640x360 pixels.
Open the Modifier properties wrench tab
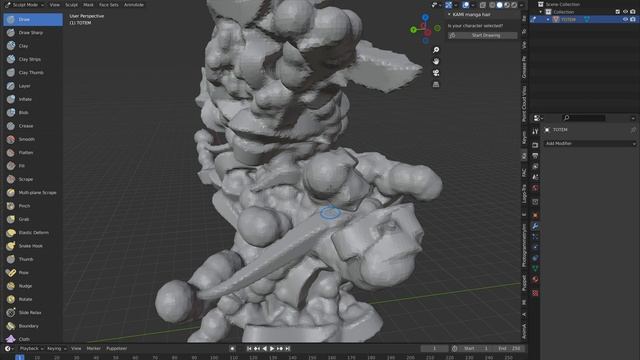[535, 226]
